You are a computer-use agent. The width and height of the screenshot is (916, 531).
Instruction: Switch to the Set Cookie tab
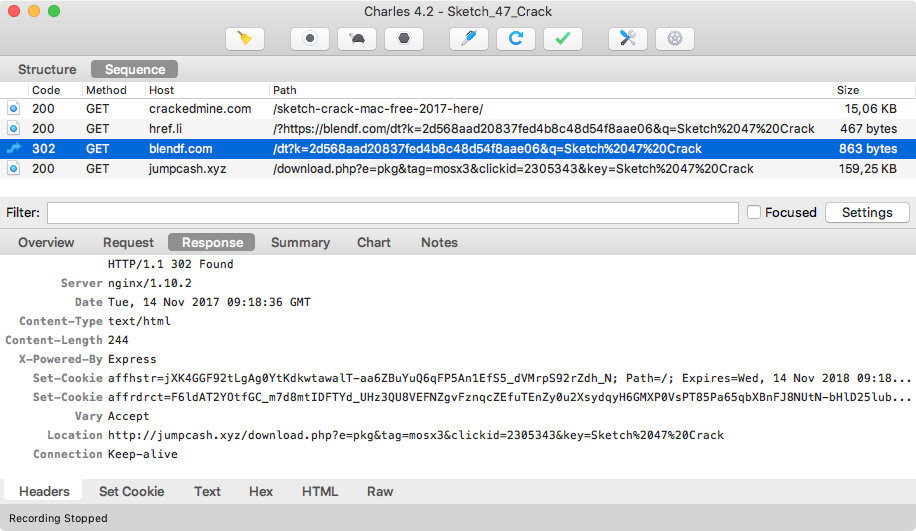coord(131,491)
